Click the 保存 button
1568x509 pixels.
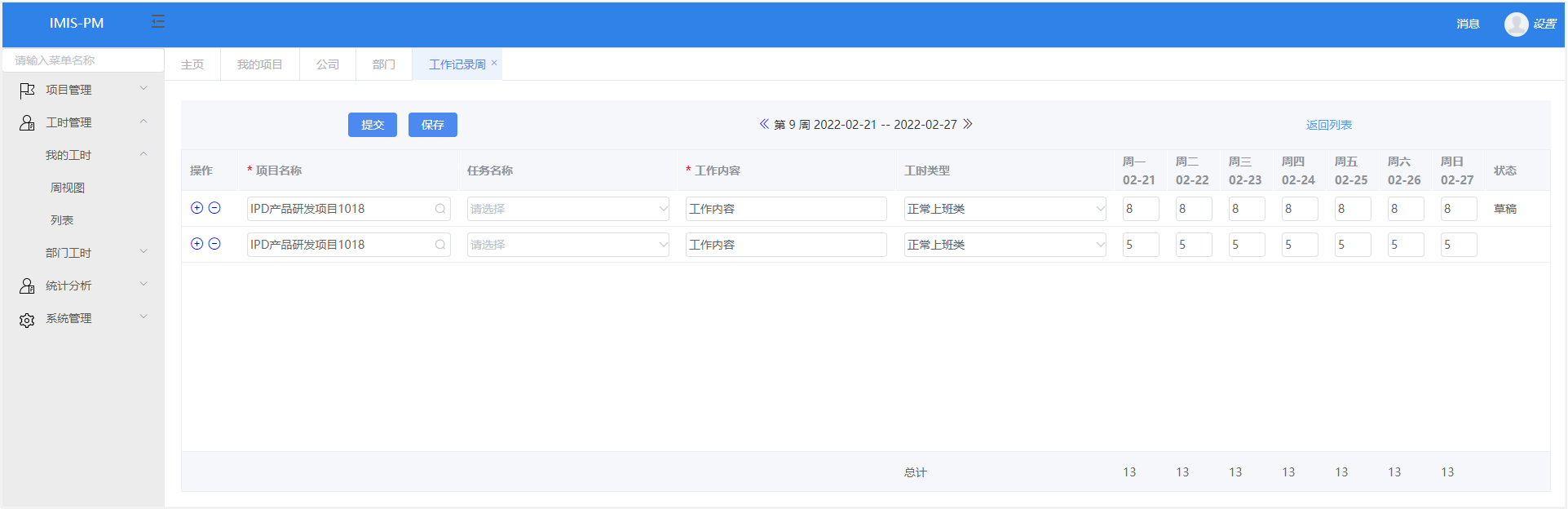pos(432,125)
